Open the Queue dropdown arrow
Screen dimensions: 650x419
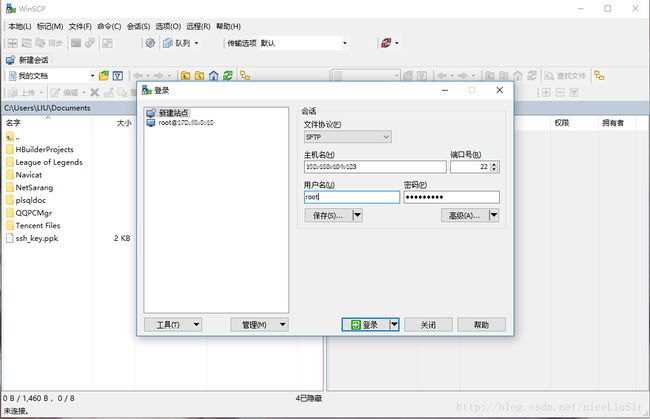[x=196, y=43]
